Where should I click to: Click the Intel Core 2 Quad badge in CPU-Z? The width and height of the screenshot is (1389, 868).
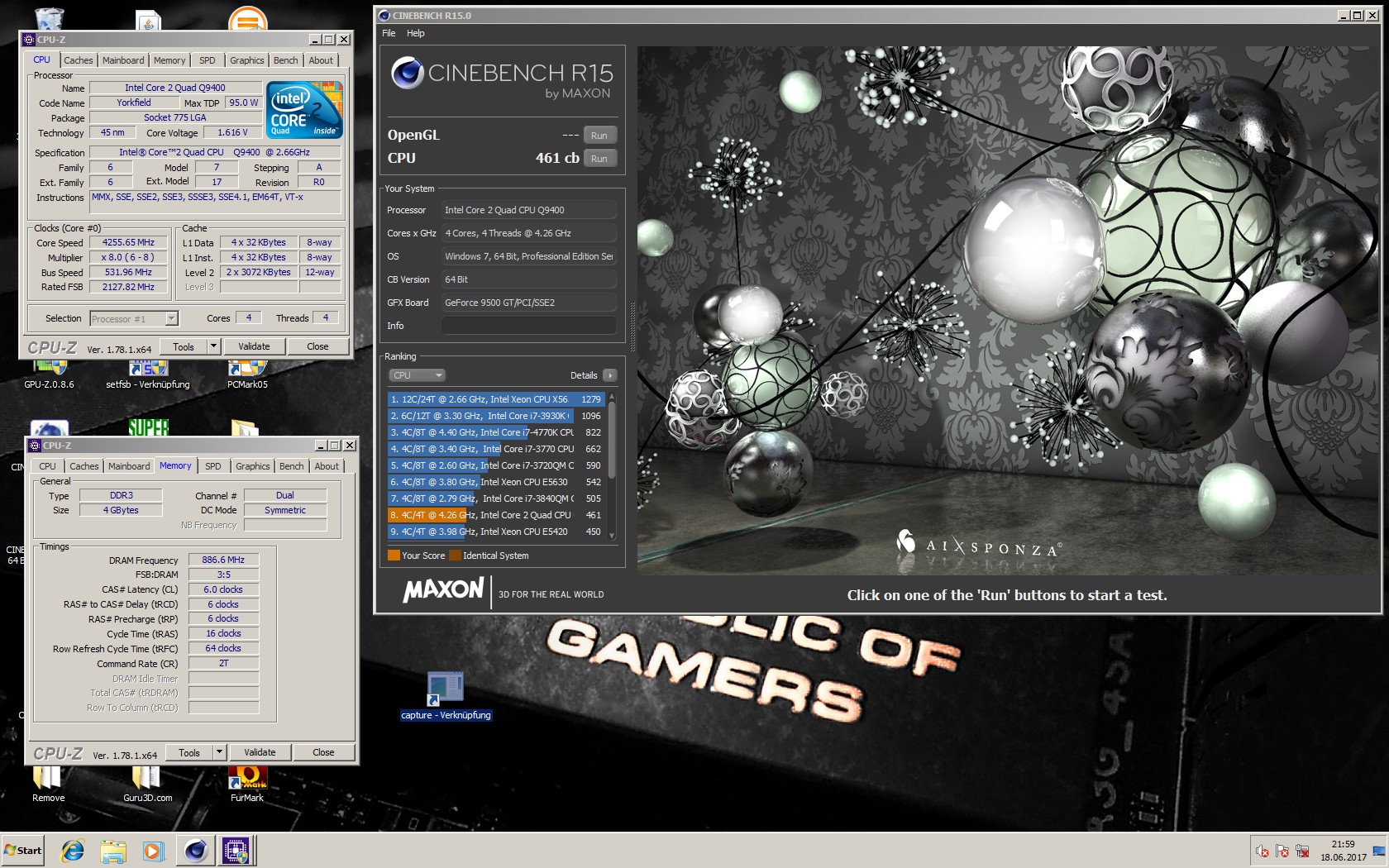click(304, 109)
